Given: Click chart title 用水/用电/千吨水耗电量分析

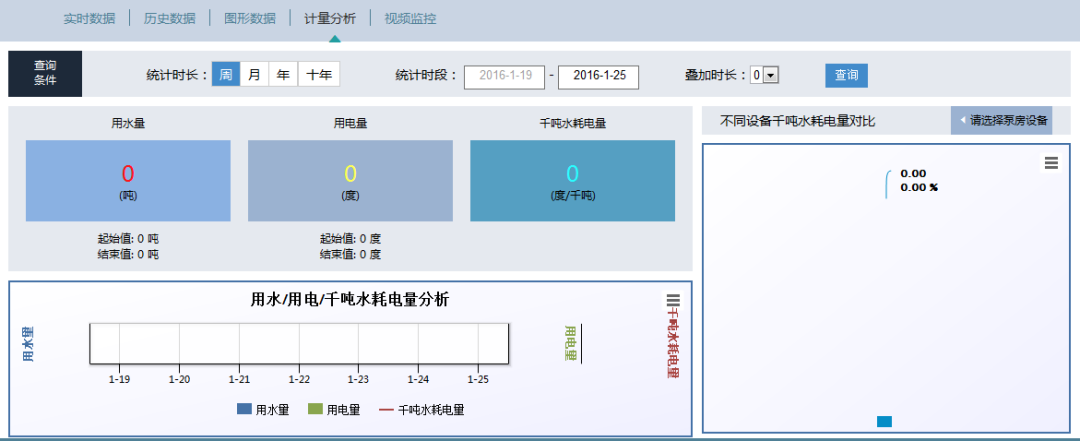Looking at the screenshot, I should click(x=349, y=300).
